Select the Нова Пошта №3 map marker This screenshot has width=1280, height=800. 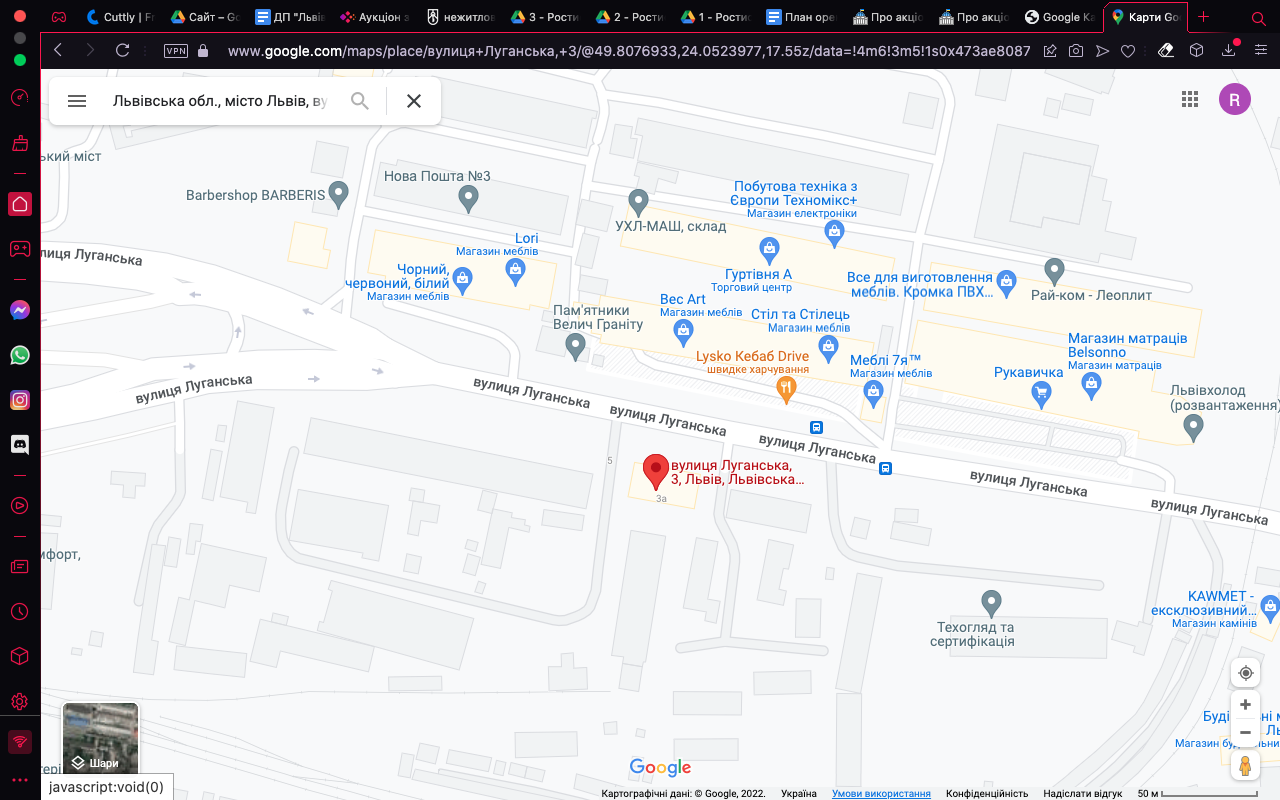click(x=468, y=200)
